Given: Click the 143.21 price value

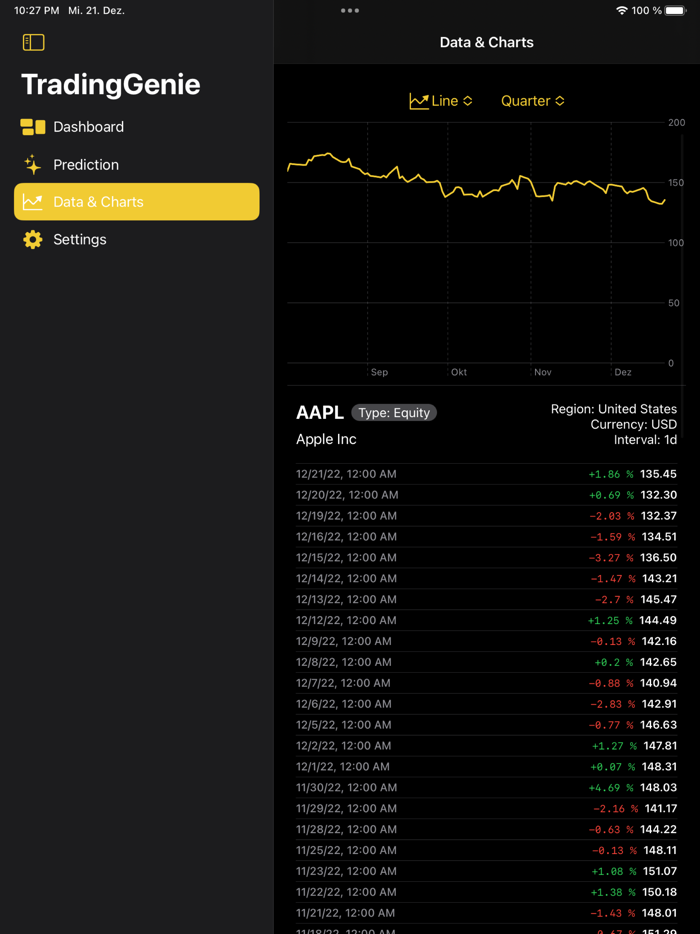Looking at the screenshot, I should 659,578.
